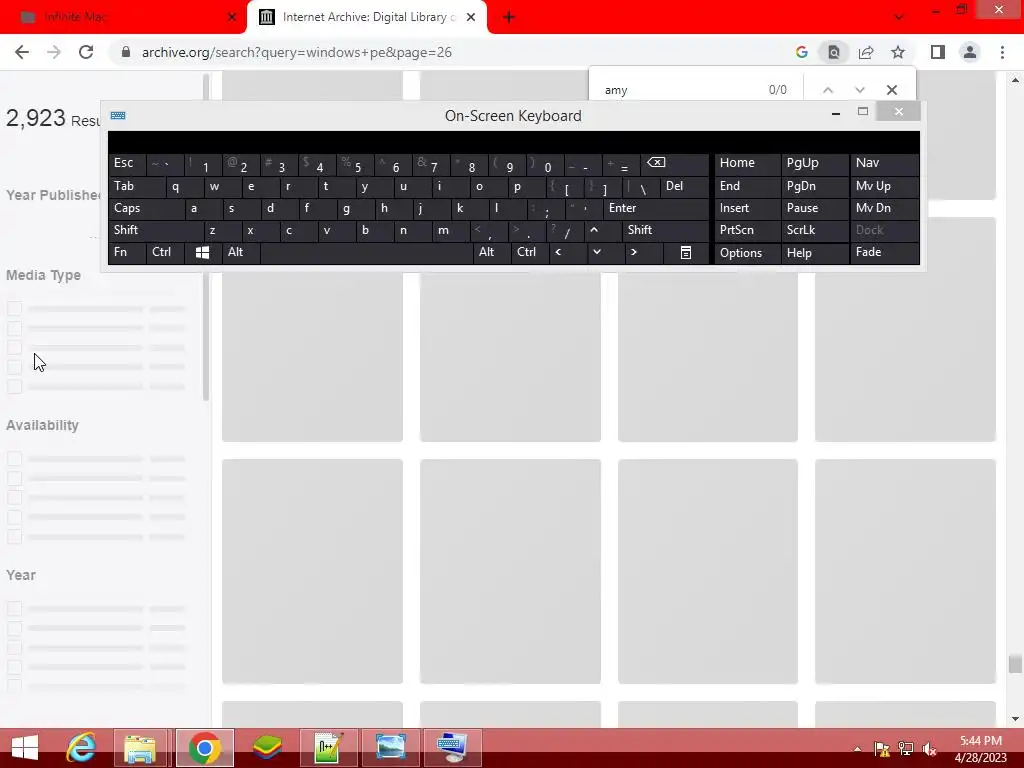Click the PrtScn key

[x=747, y=231]
